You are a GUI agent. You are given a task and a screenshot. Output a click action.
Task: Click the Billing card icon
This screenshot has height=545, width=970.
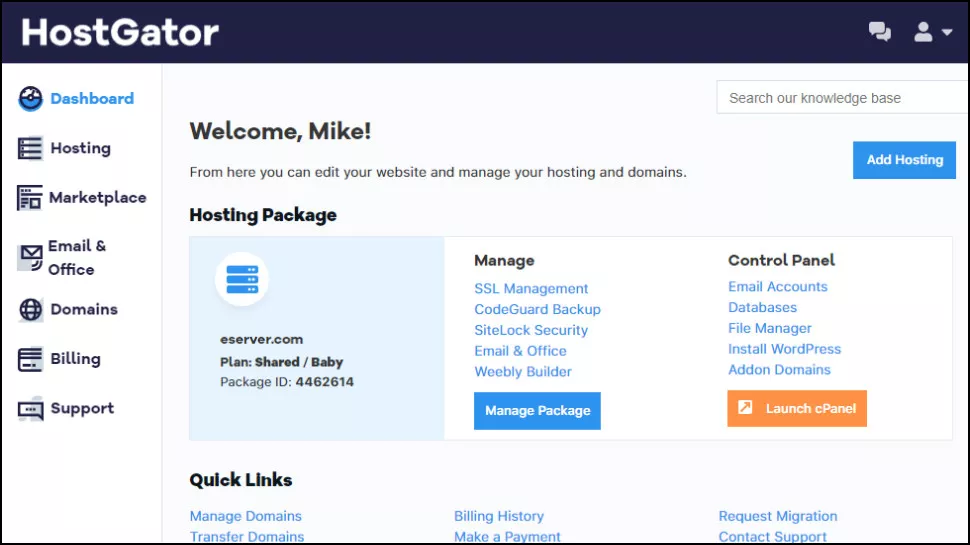(x=30, y=359)
